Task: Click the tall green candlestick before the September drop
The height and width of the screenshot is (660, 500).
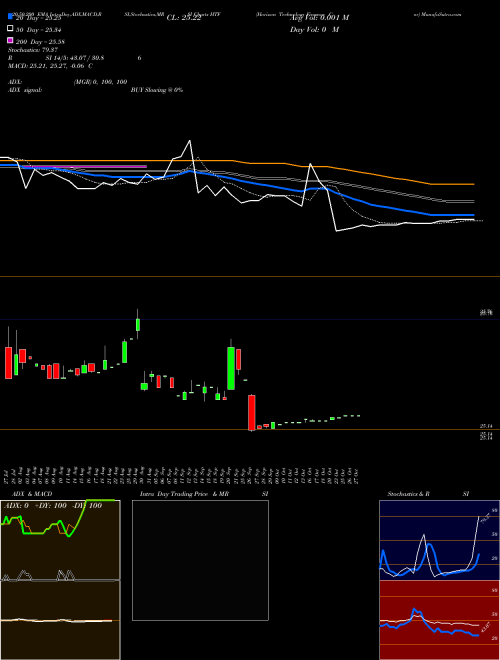Action: click(x=231, y=367)
